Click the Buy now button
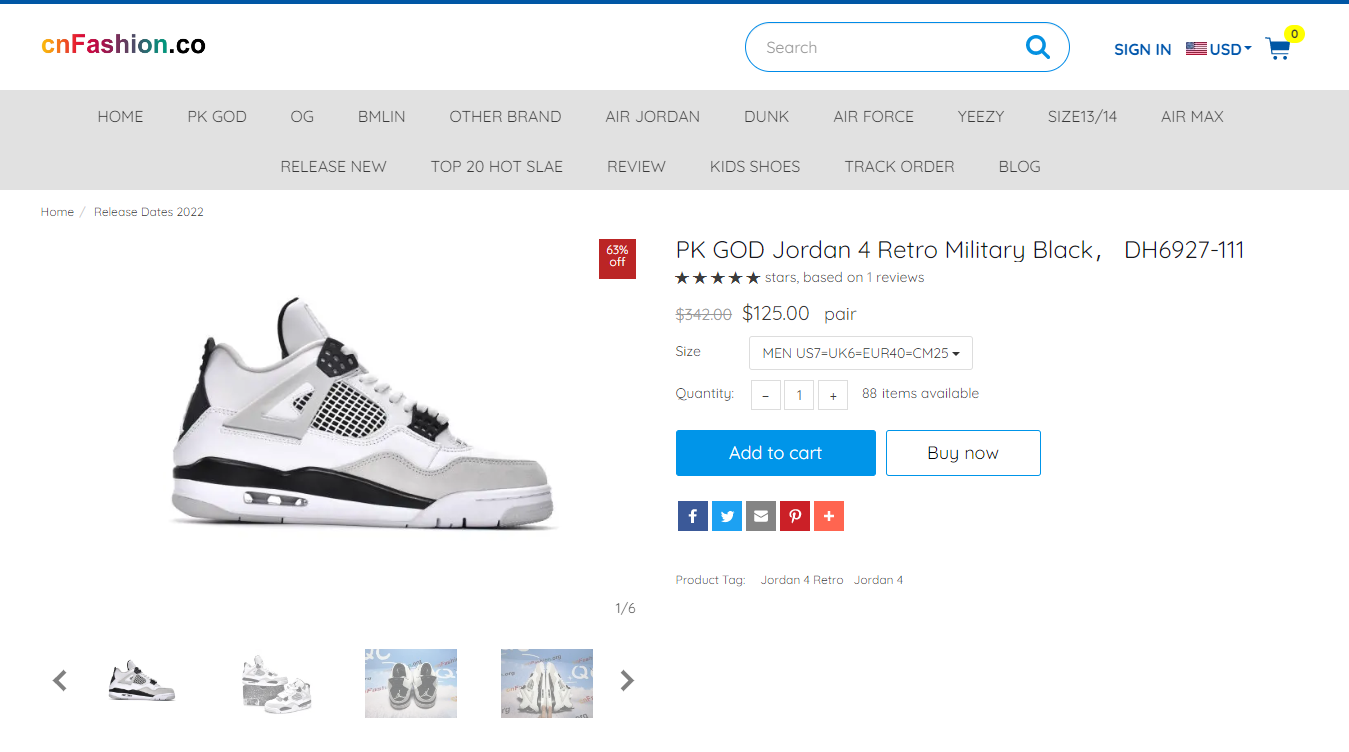This screenshot has width=1349, height=752. pyautogui.click(x=962, y=453)
